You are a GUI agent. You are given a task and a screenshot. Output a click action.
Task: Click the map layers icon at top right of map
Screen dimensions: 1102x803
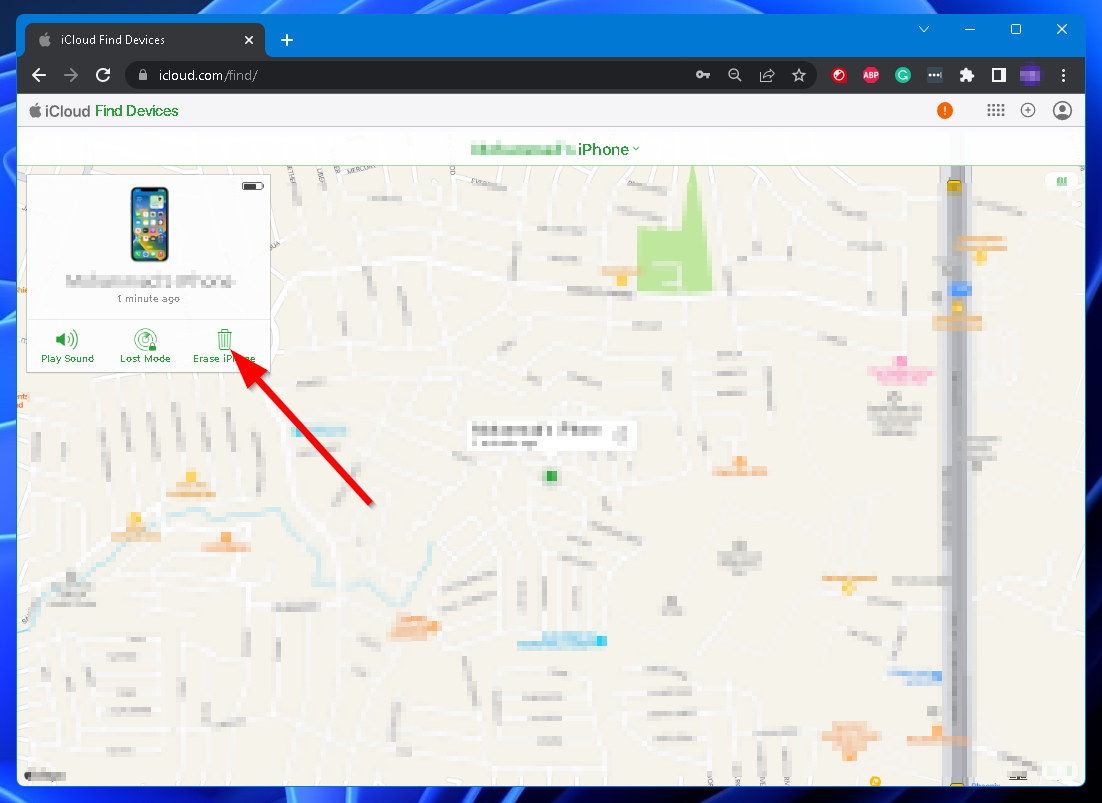click(x=1062, y=181)
